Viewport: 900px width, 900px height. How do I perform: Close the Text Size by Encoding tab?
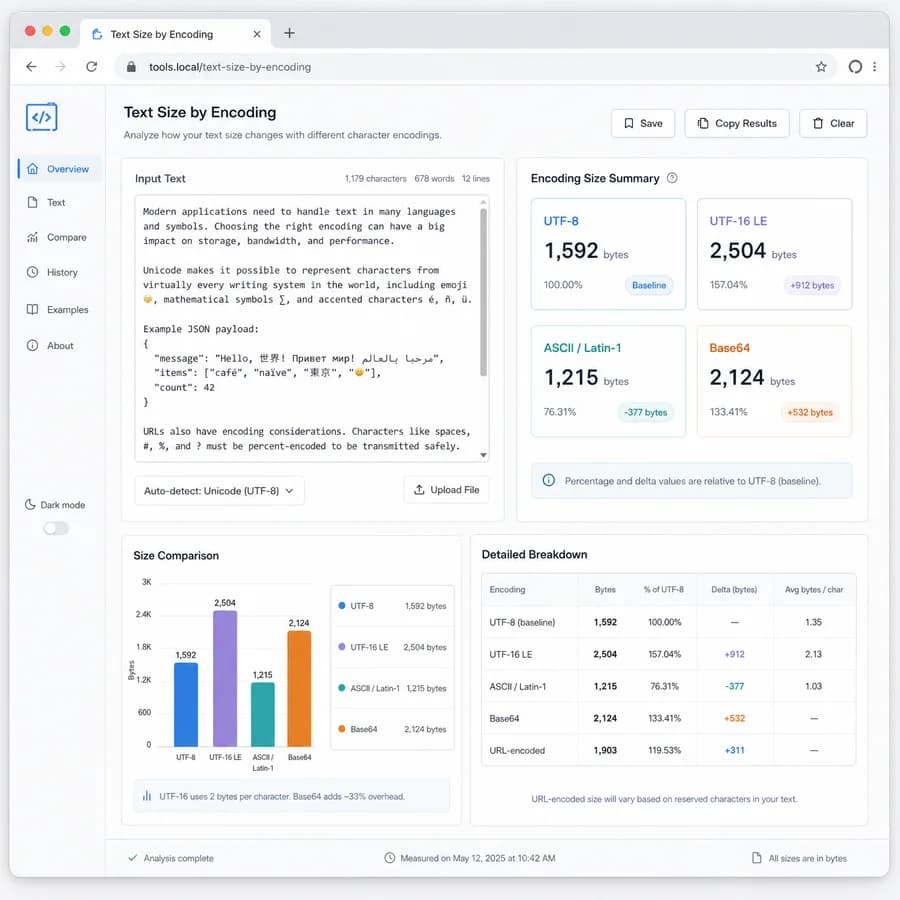257,34
